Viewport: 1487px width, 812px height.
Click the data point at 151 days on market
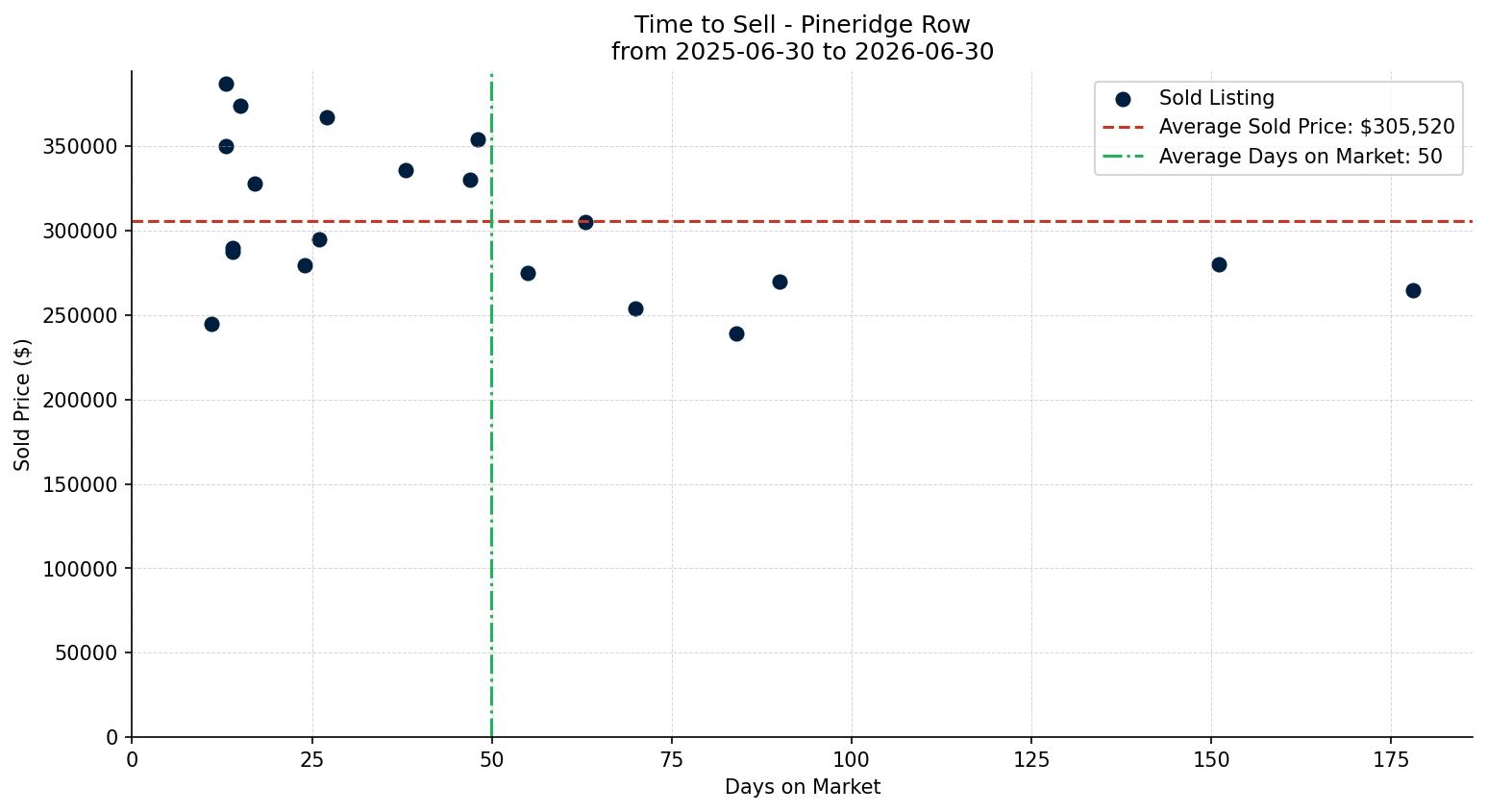1219,264
